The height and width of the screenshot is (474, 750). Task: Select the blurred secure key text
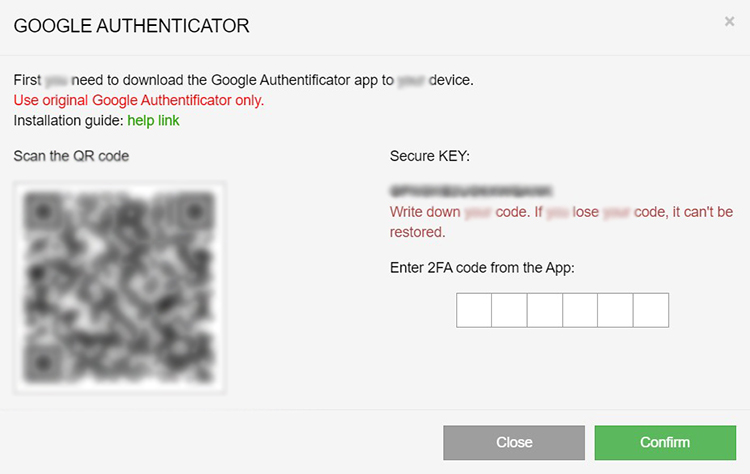click(471, 191)
